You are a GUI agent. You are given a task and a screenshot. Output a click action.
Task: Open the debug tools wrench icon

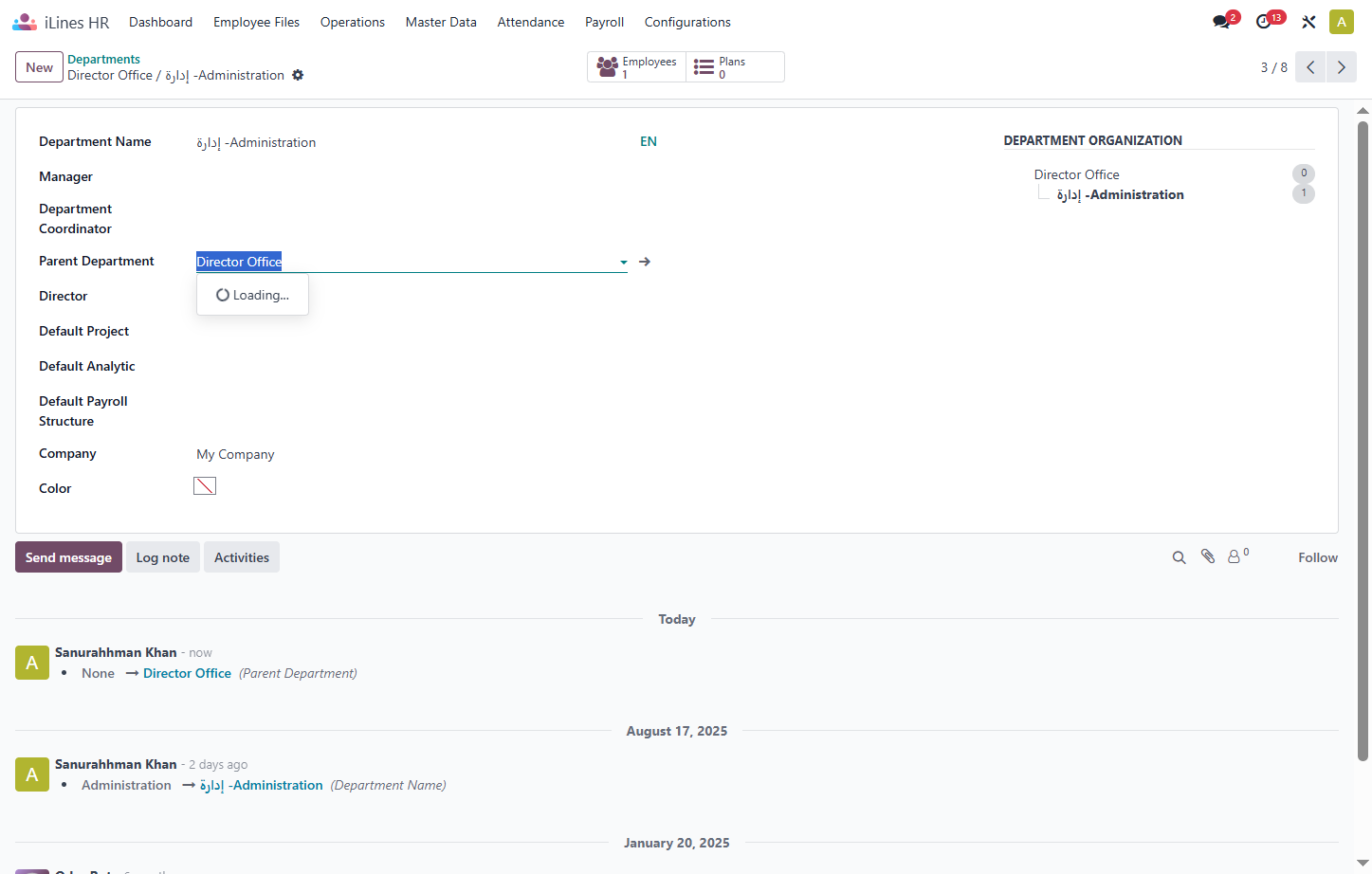click(1308, 22)
